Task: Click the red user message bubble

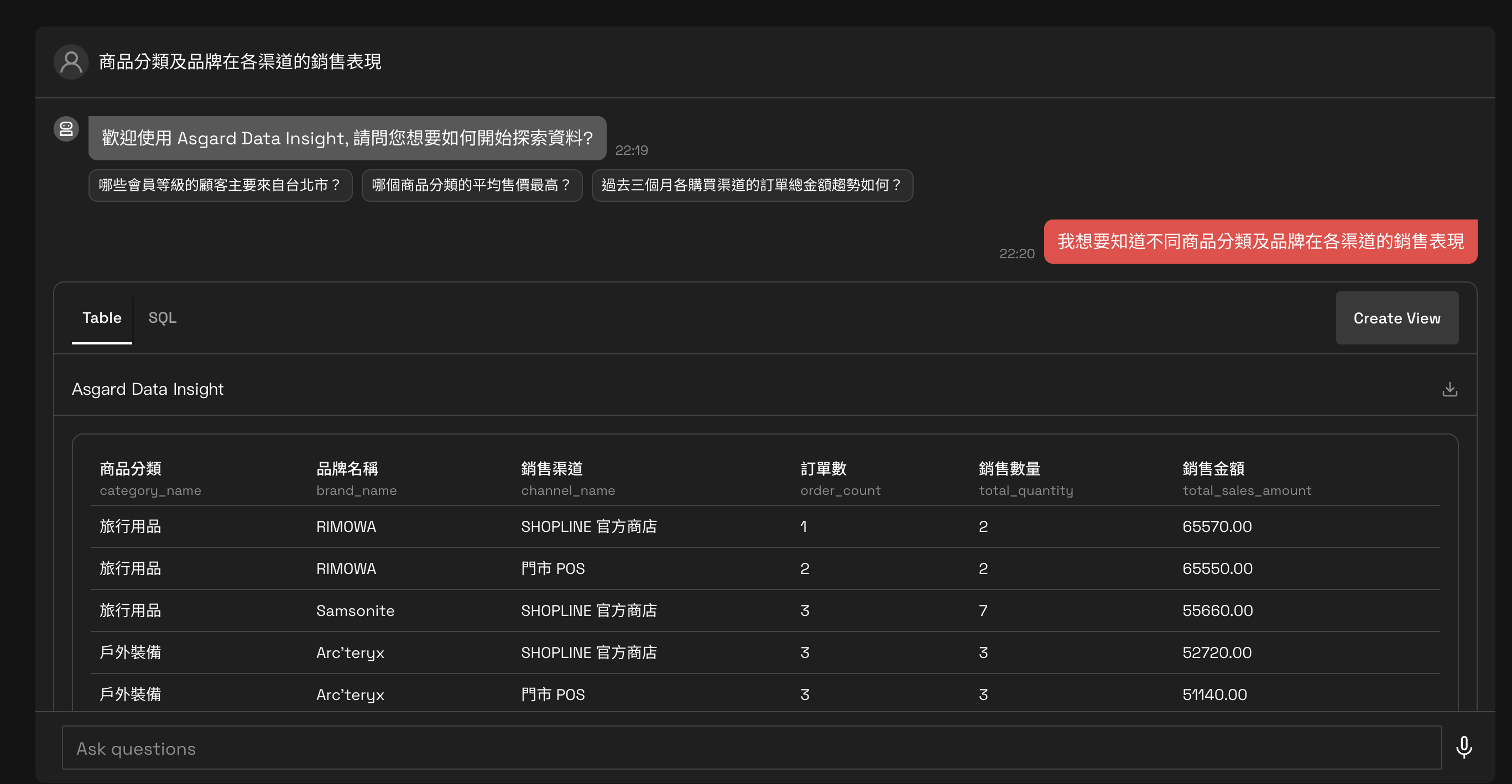Action: pos(1260,241)
